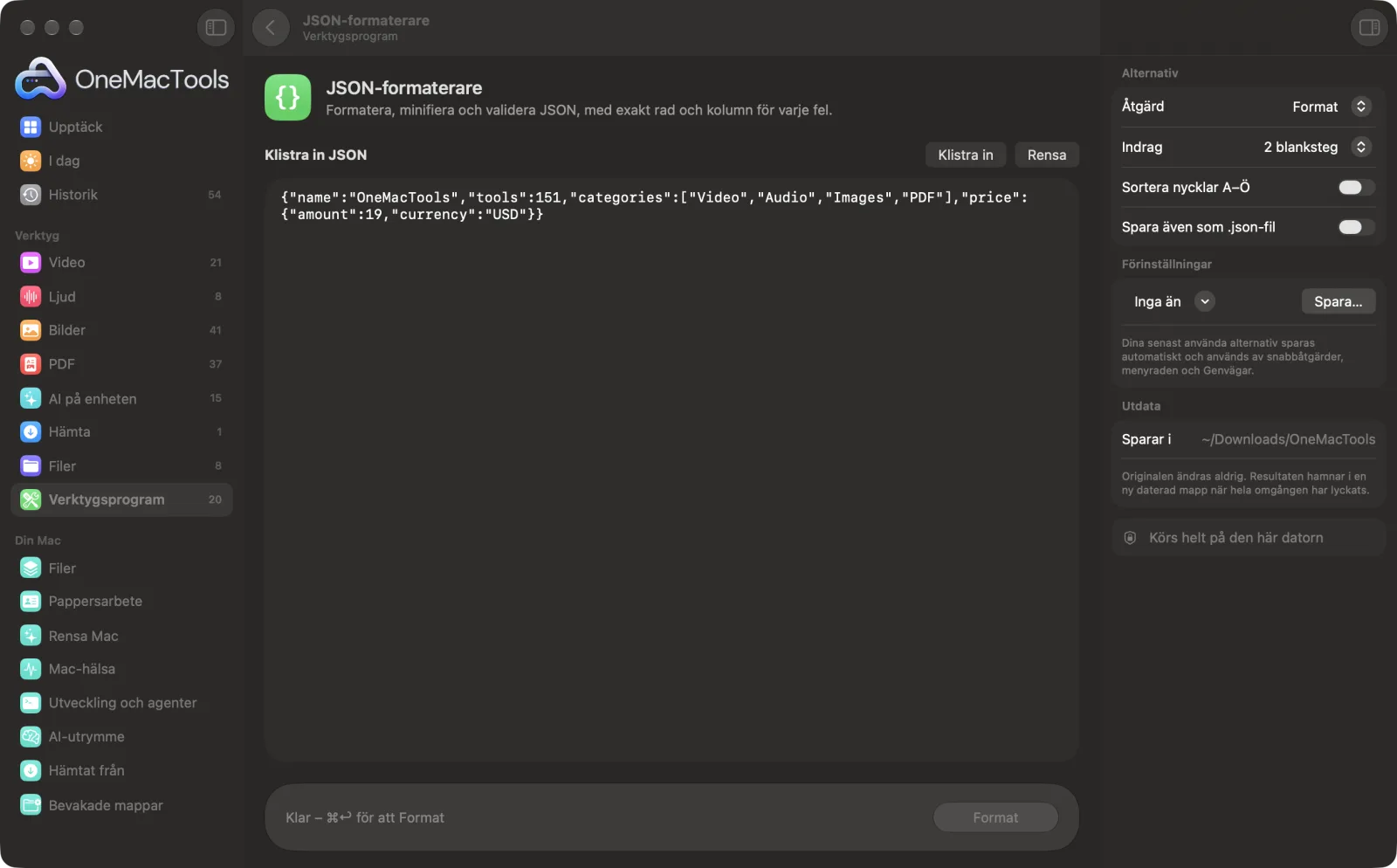Open the Utveckling och agenter icon
Viewport: 1397px width, 868px height.
coord(31,703)
